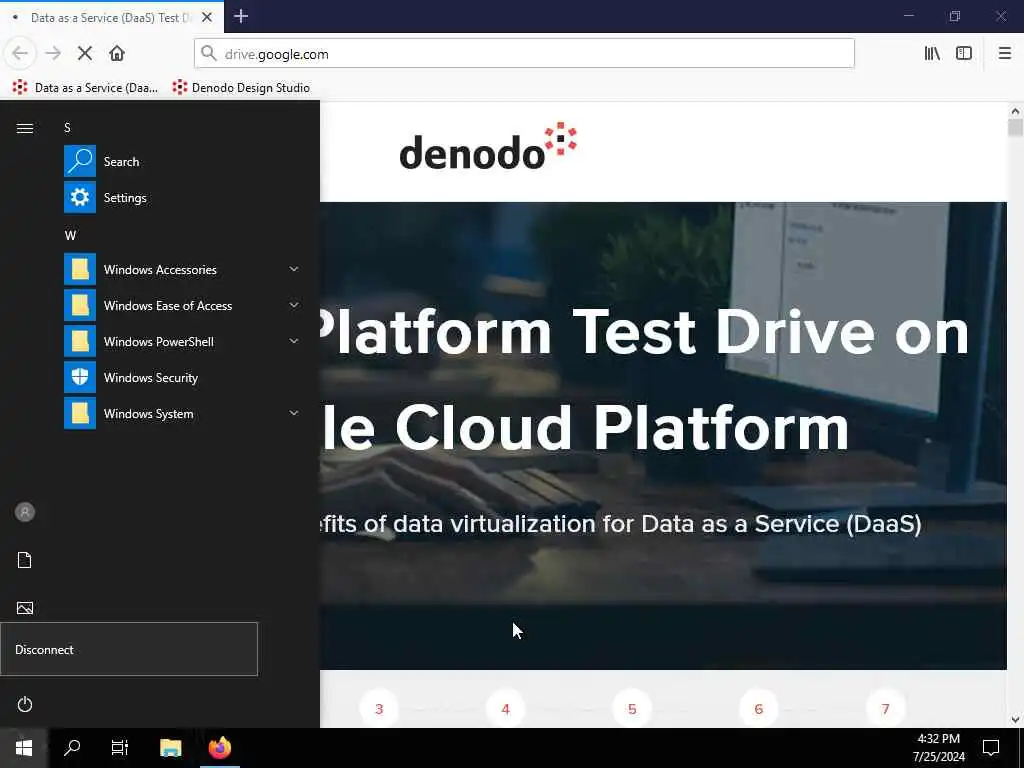Toggle the Firefox sidebar icon
The width and height of the screenshot is (1024, 768).
click(x=964, y=54)
